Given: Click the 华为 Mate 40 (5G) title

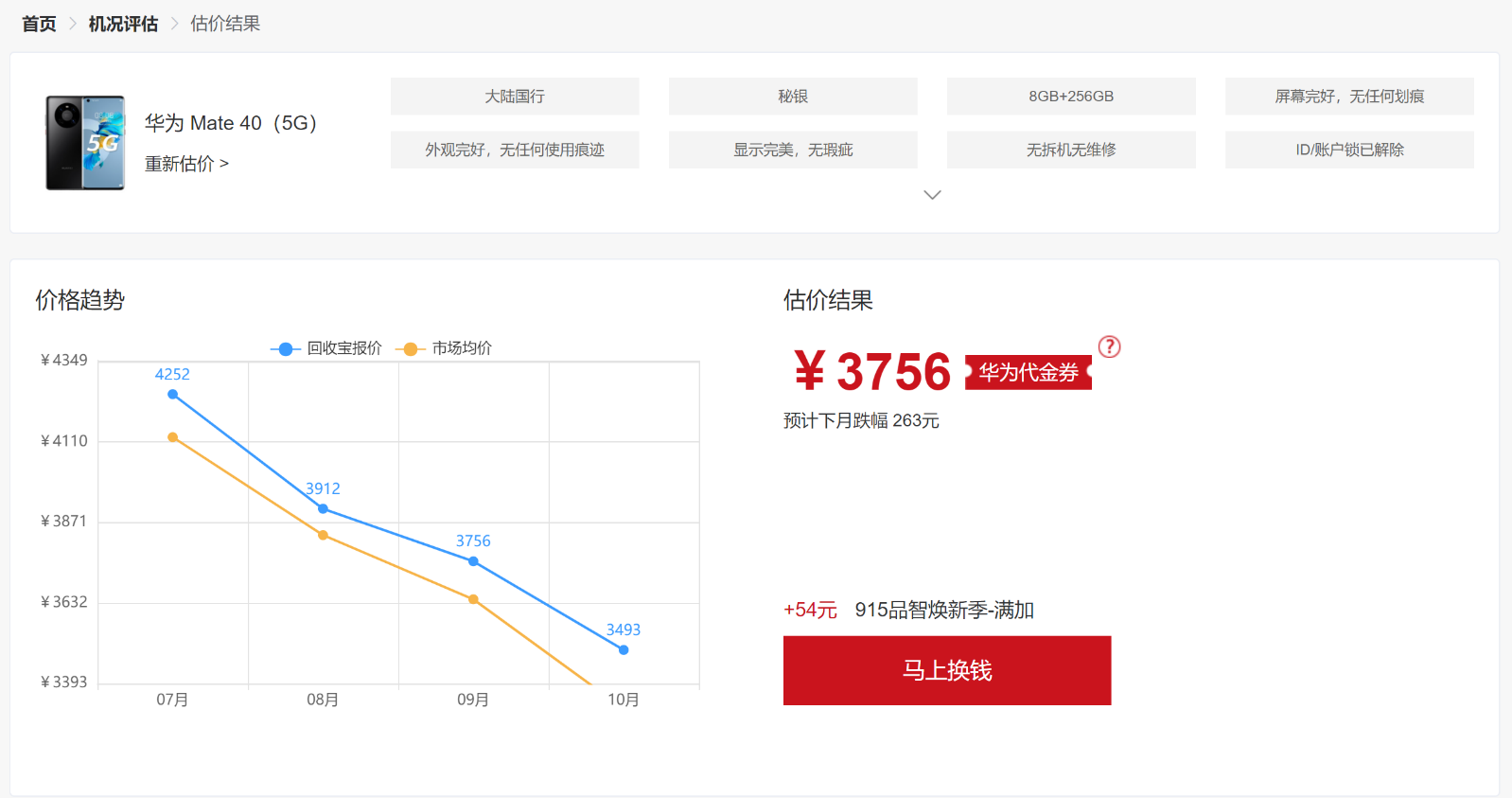Looking at the screenshot, I should point(231,123).
